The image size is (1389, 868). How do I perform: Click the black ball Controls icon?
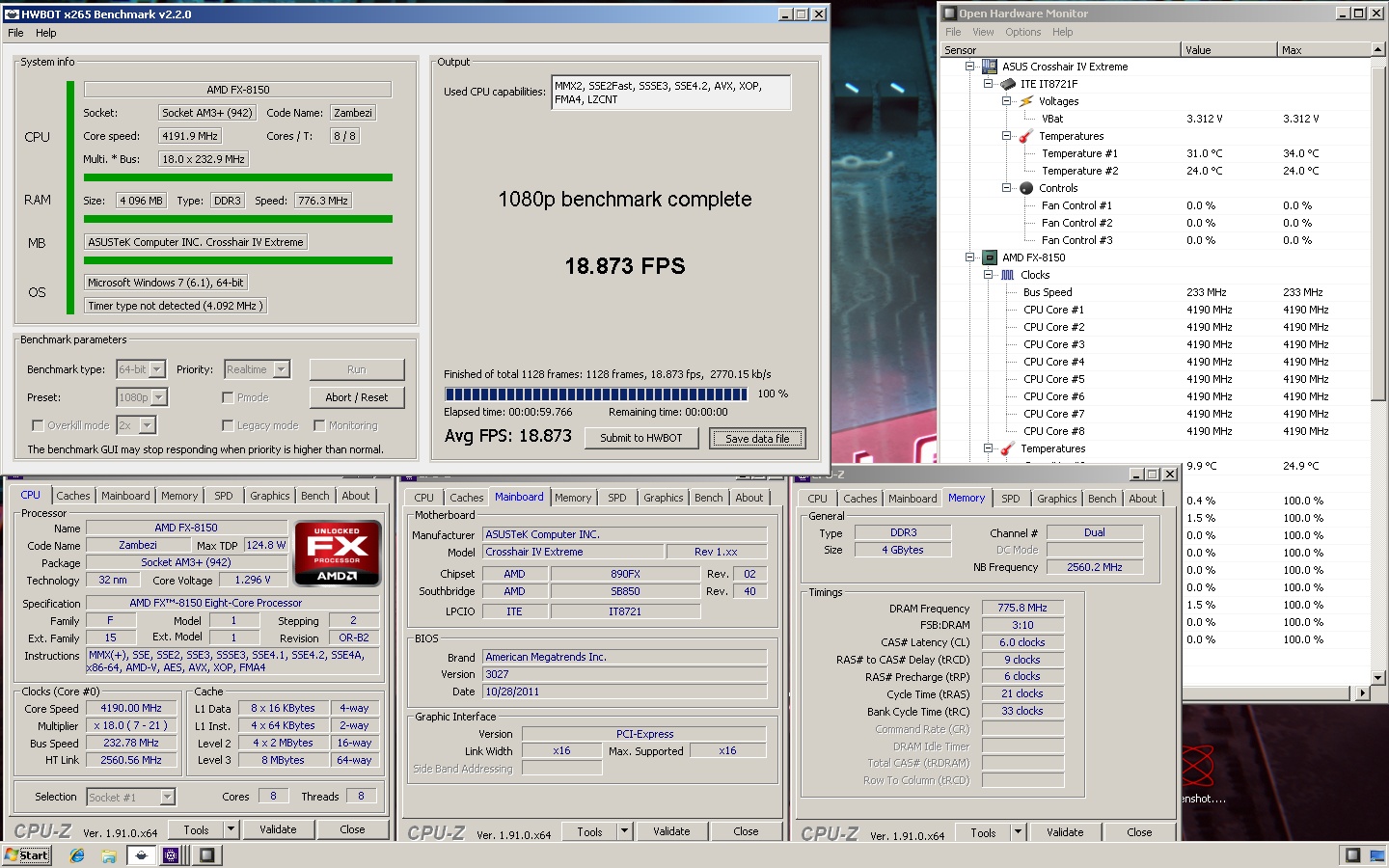[1026, 188]
